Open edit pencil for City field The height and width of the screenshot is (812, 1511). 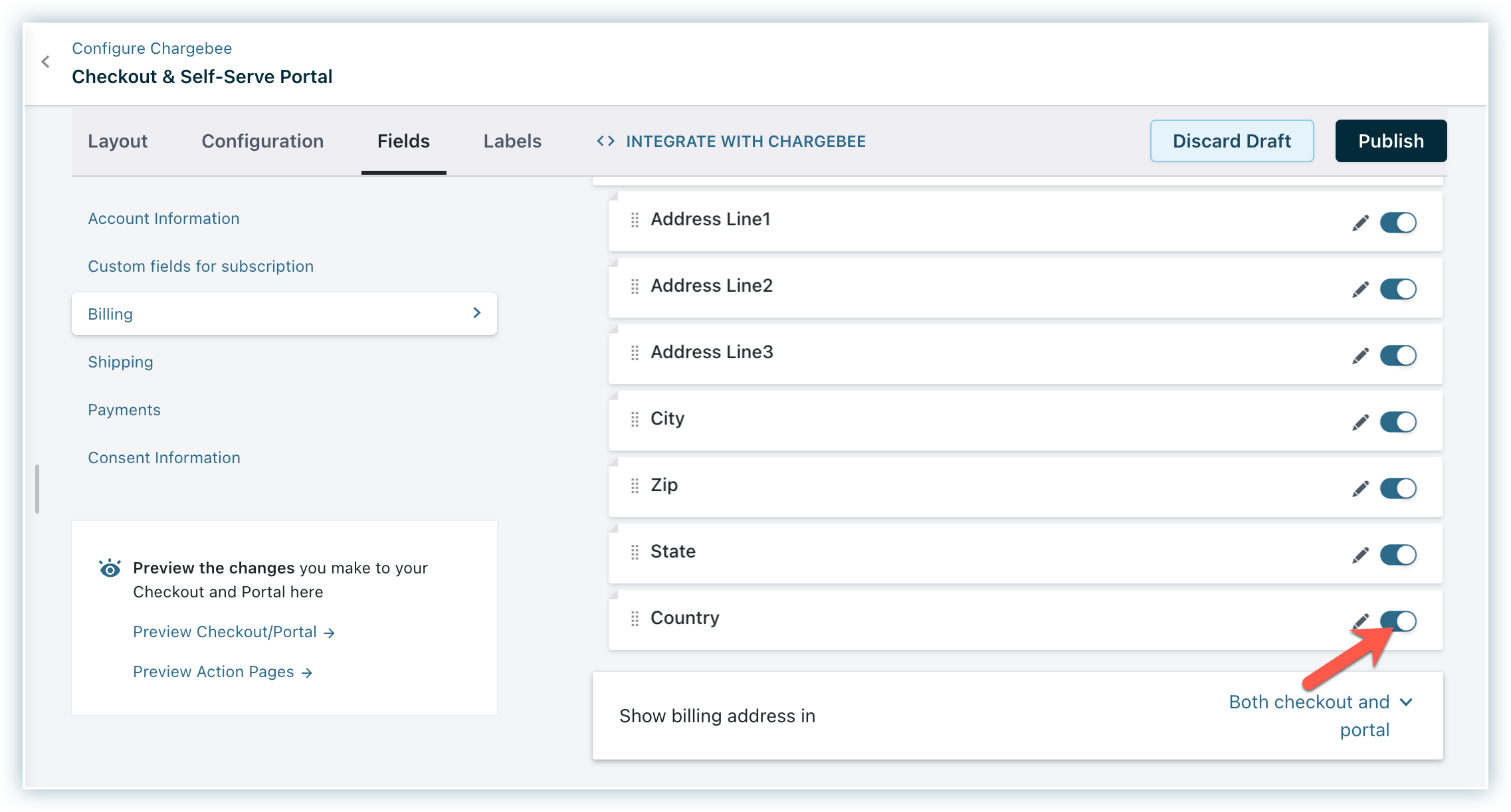[1360, 422]
